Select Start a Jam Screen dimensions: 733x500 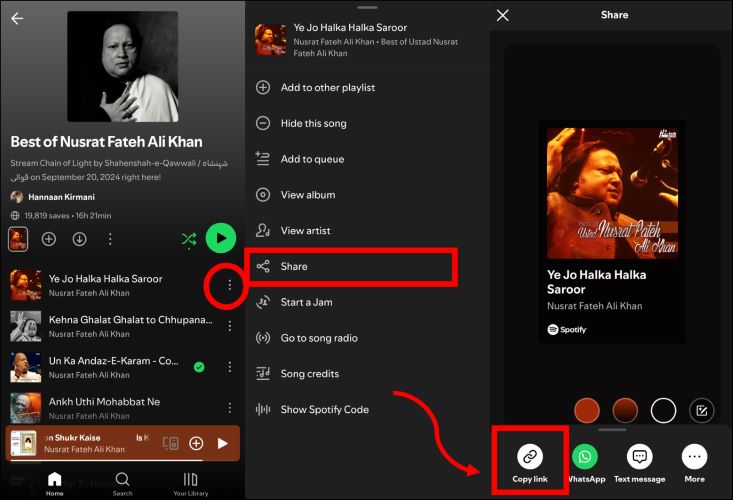(366, 302)
